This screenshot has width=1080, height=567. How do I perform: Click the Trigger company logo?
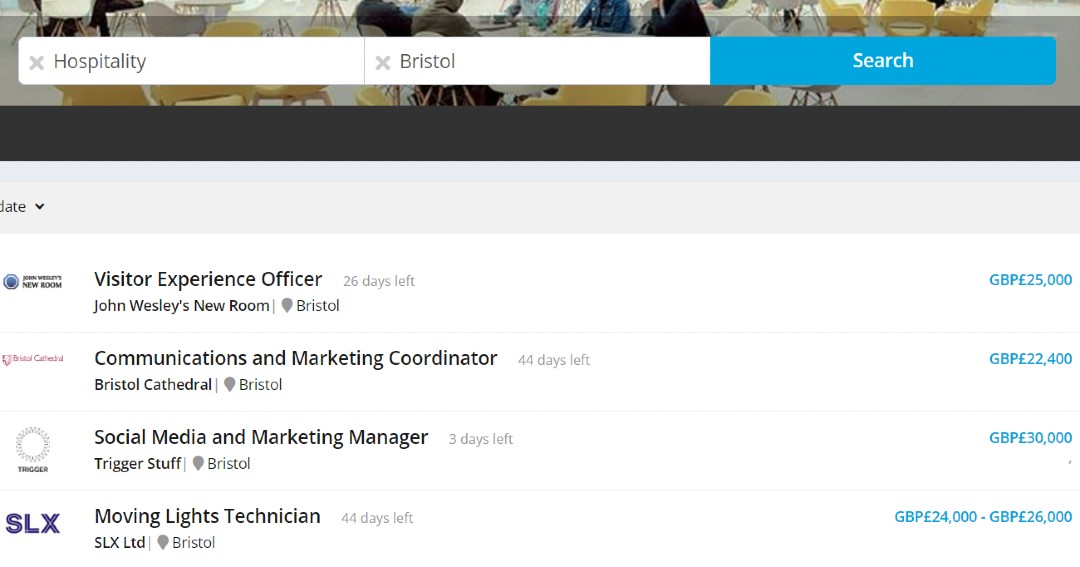(x=32, y=449)
